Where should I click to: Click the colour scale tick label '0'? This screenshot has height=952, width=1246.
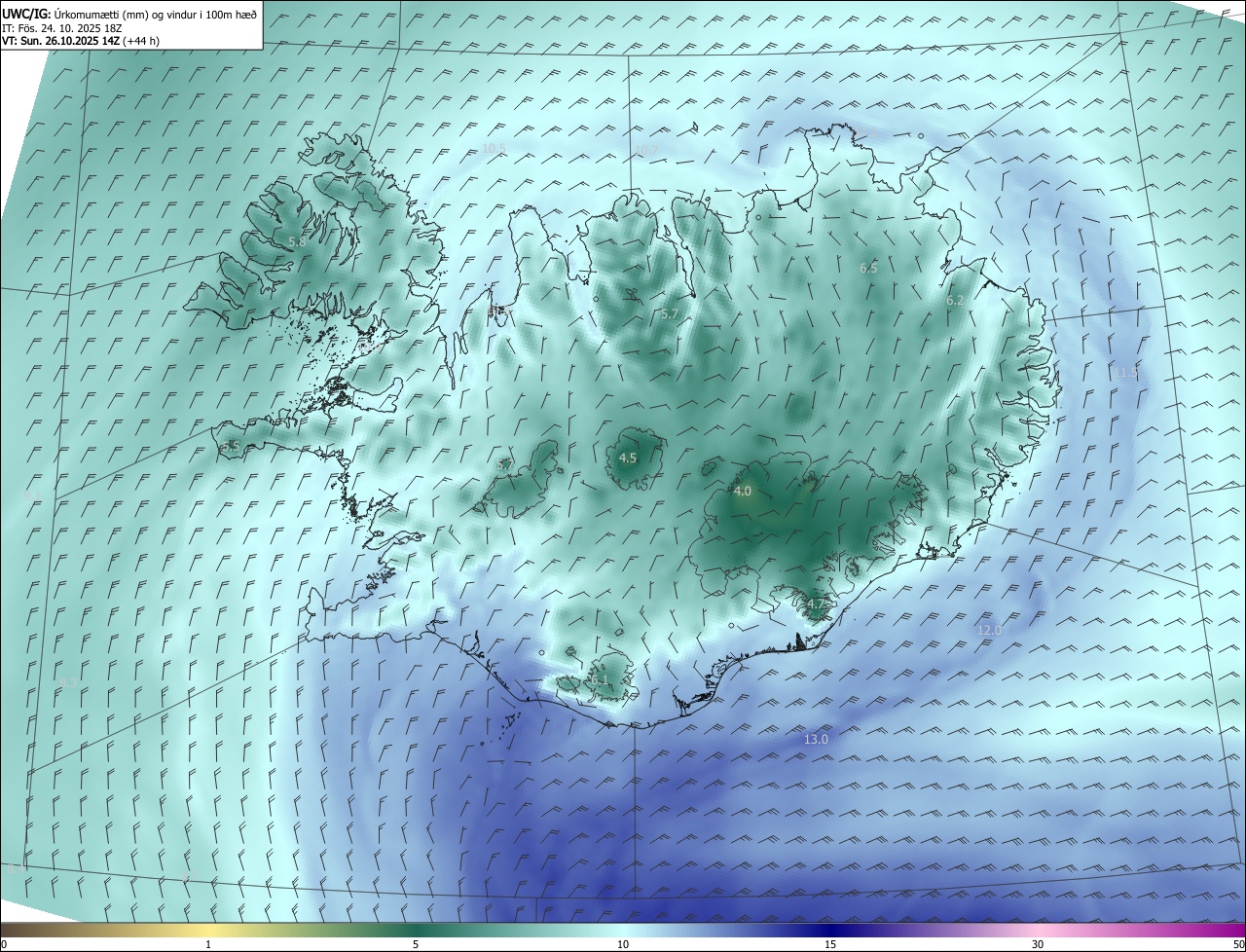click(x=4, y=944)
